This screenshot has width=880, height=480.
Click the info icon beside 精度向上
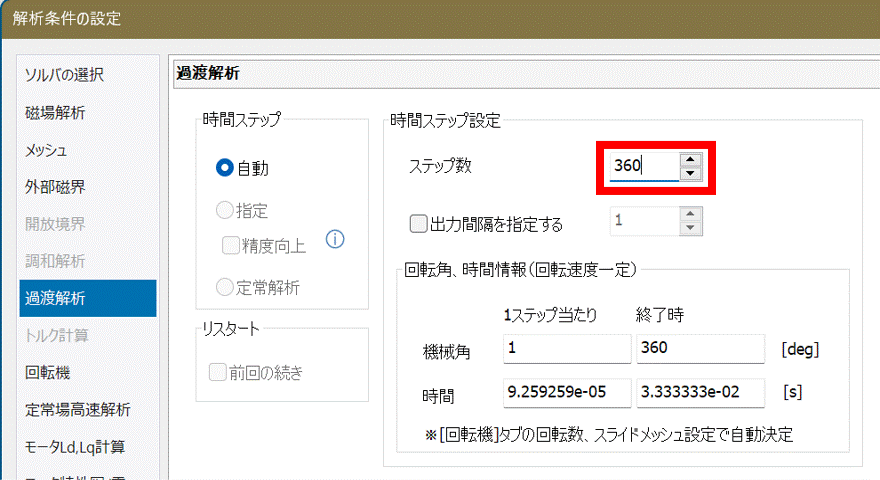[x=336, y=239]
